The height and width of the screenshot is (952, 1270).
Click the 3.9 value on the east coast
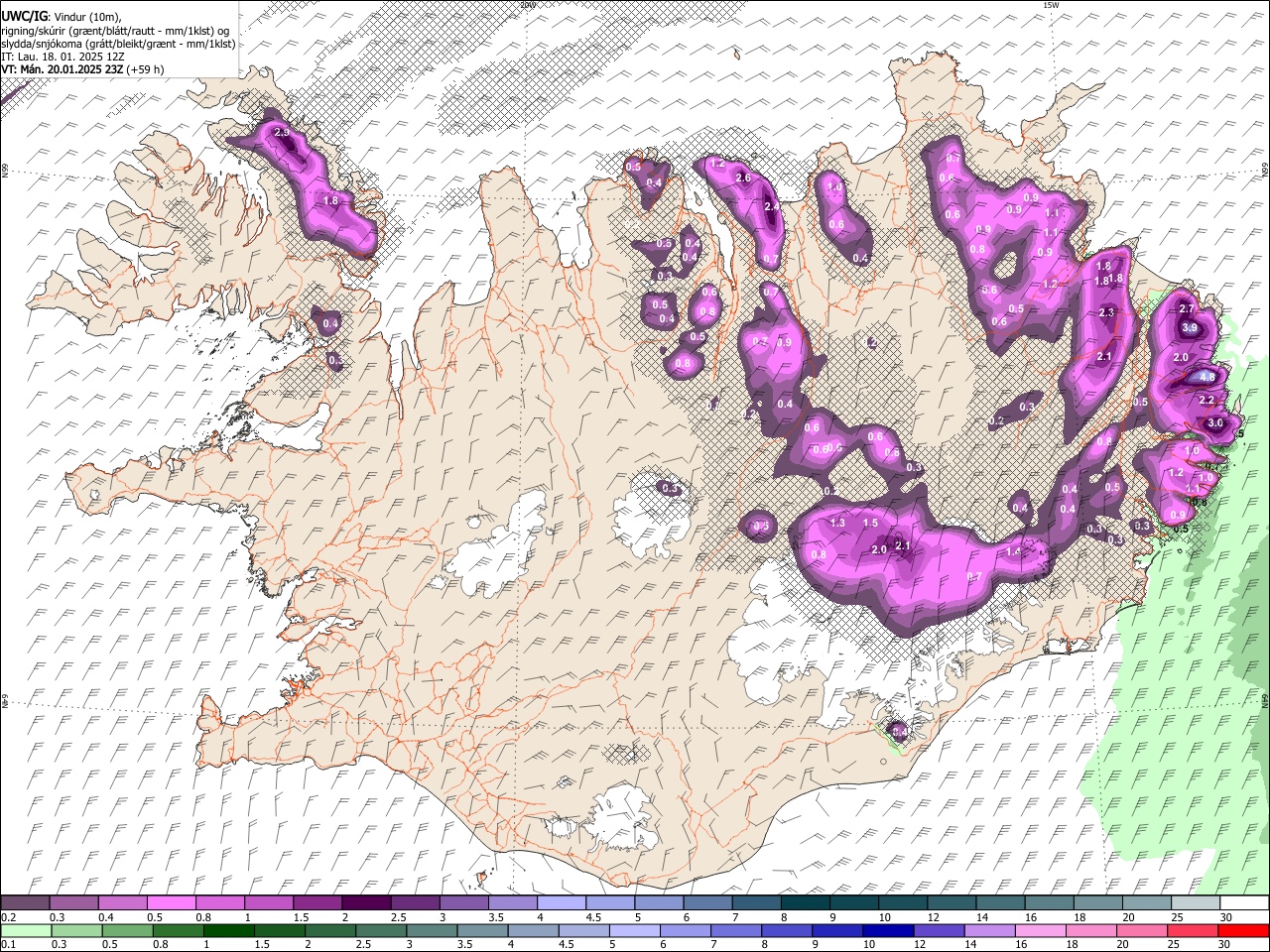pos(1190,328)
